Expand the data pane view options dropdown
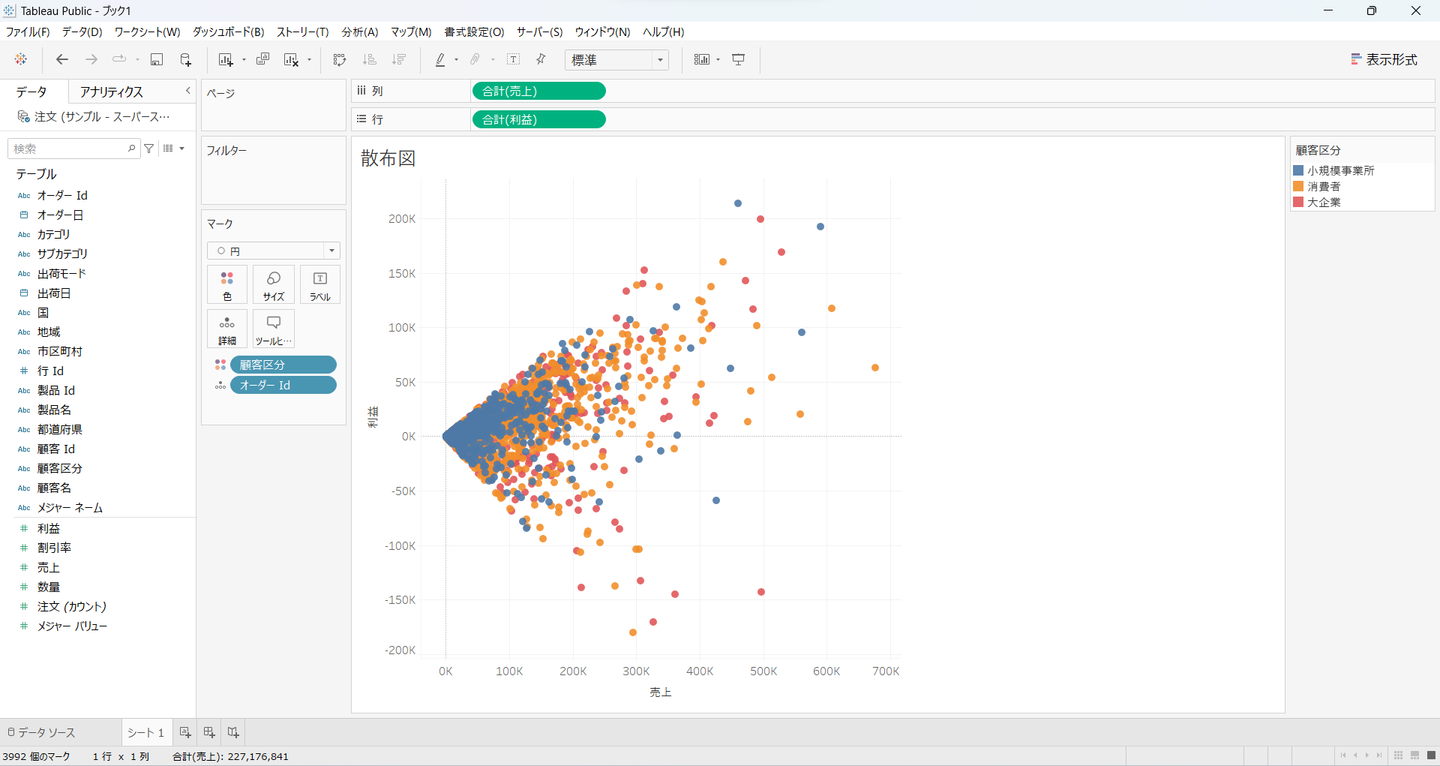1440x766 pixels. click(x=174, y=148)
